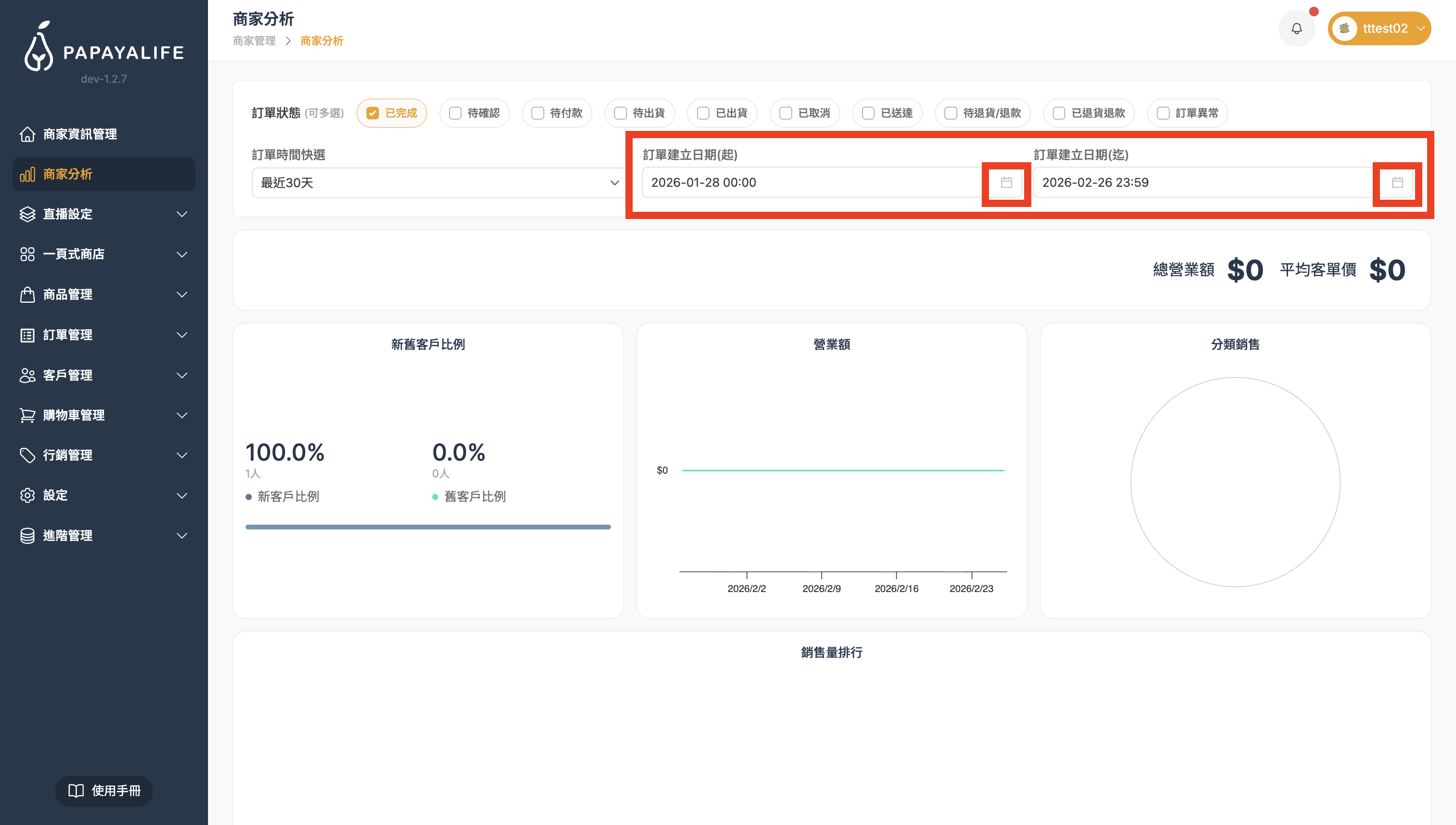
Task: Open the 使用手冊 manual button
Action: point(104,790)
